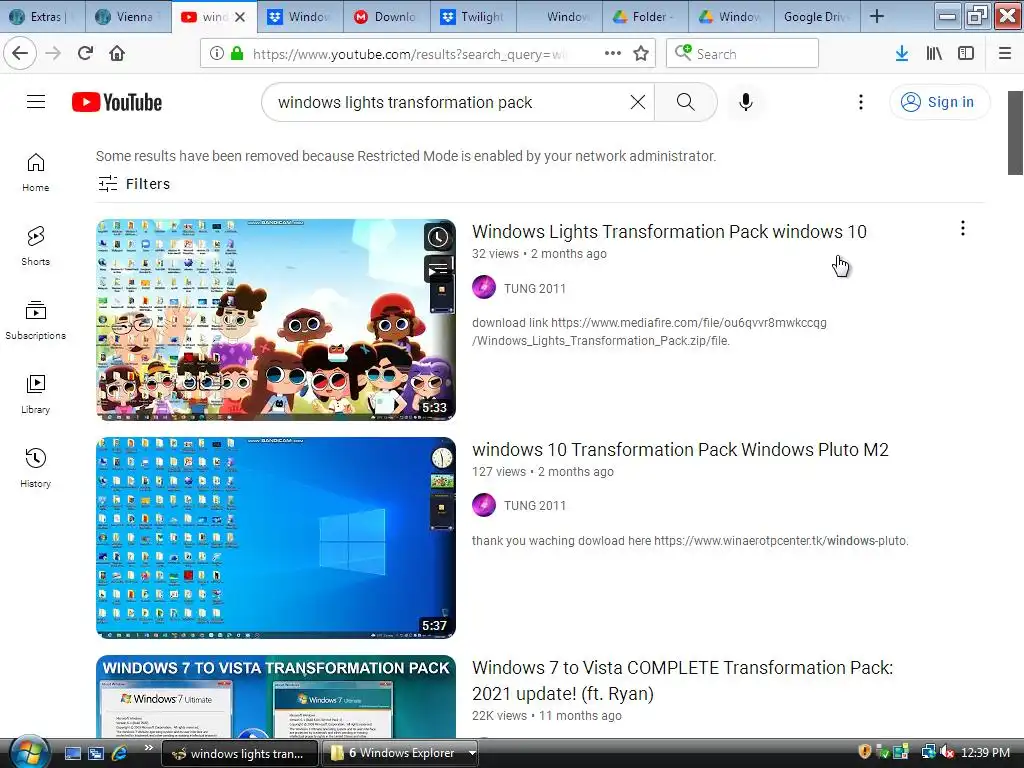This screenshot has width=1024, height=768.
Task: Expand quick launch overflow chevron
Action: tap(148, 748)
